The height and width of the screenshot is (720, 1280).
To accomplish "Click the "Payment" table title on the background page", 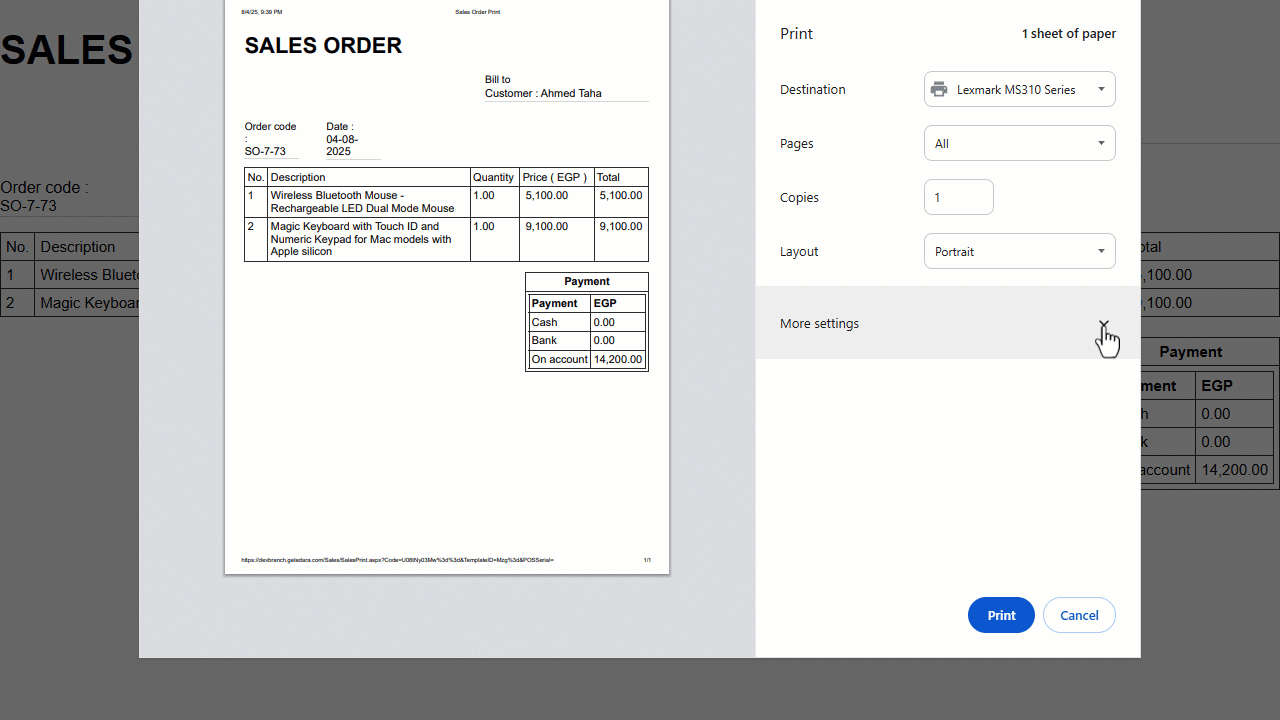I will (x=1190, y=352).
